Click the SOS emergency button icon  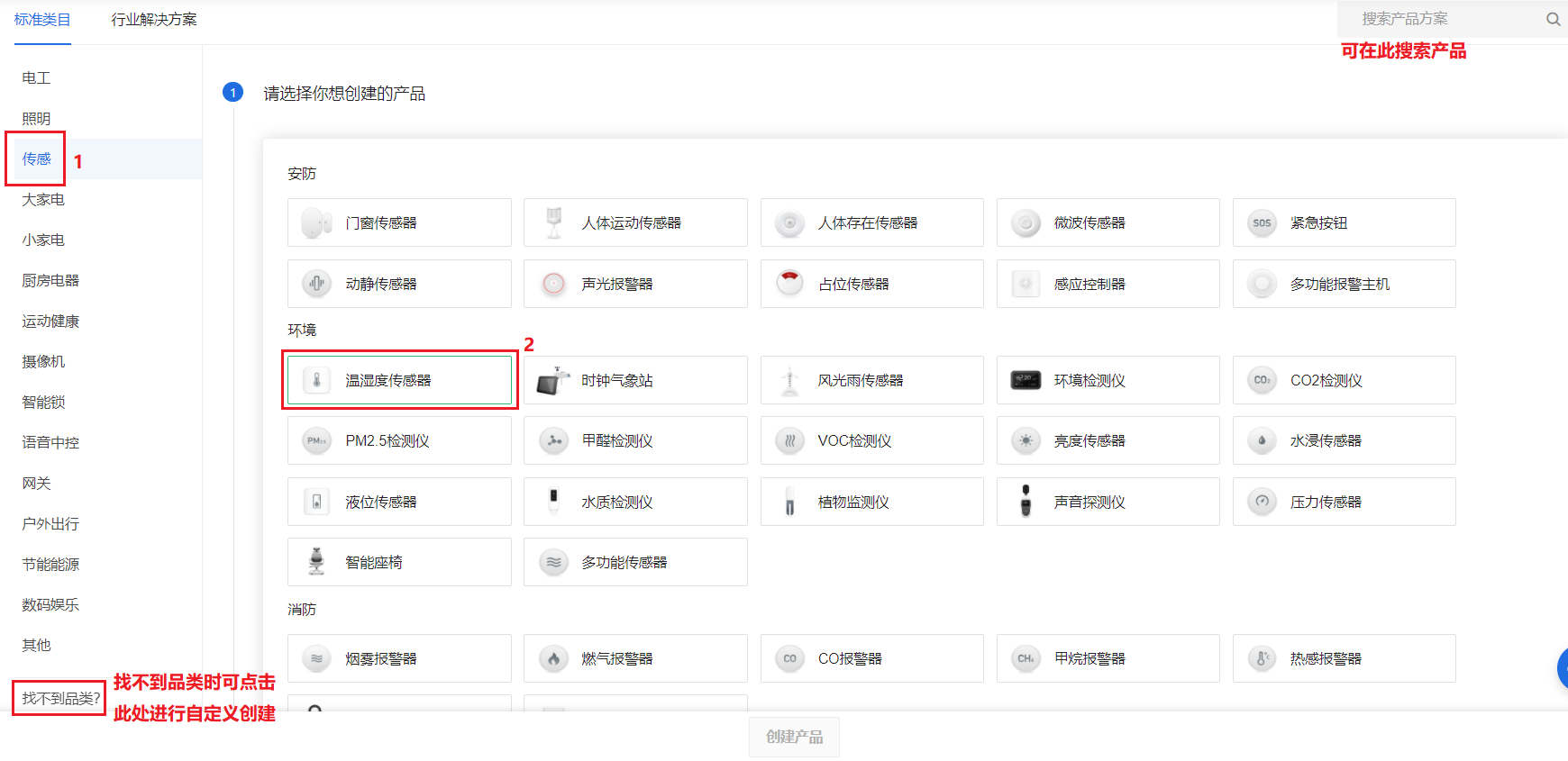tap(1262, 222)
